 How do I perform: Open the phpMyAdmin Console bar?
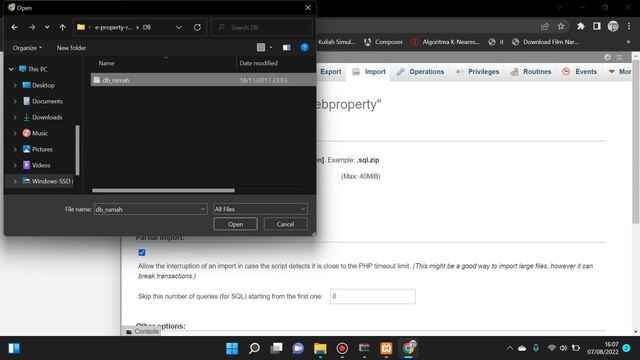(142, 331)
